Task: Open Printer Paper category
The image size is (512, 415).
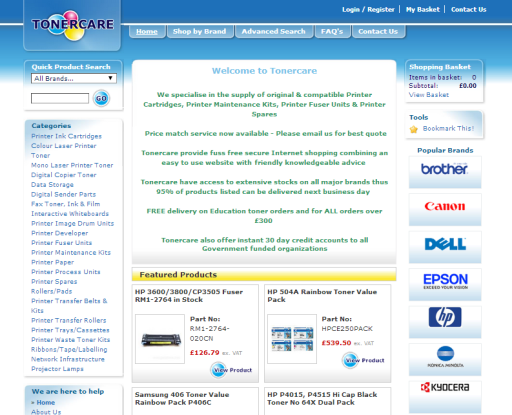Action: [52, 262]
